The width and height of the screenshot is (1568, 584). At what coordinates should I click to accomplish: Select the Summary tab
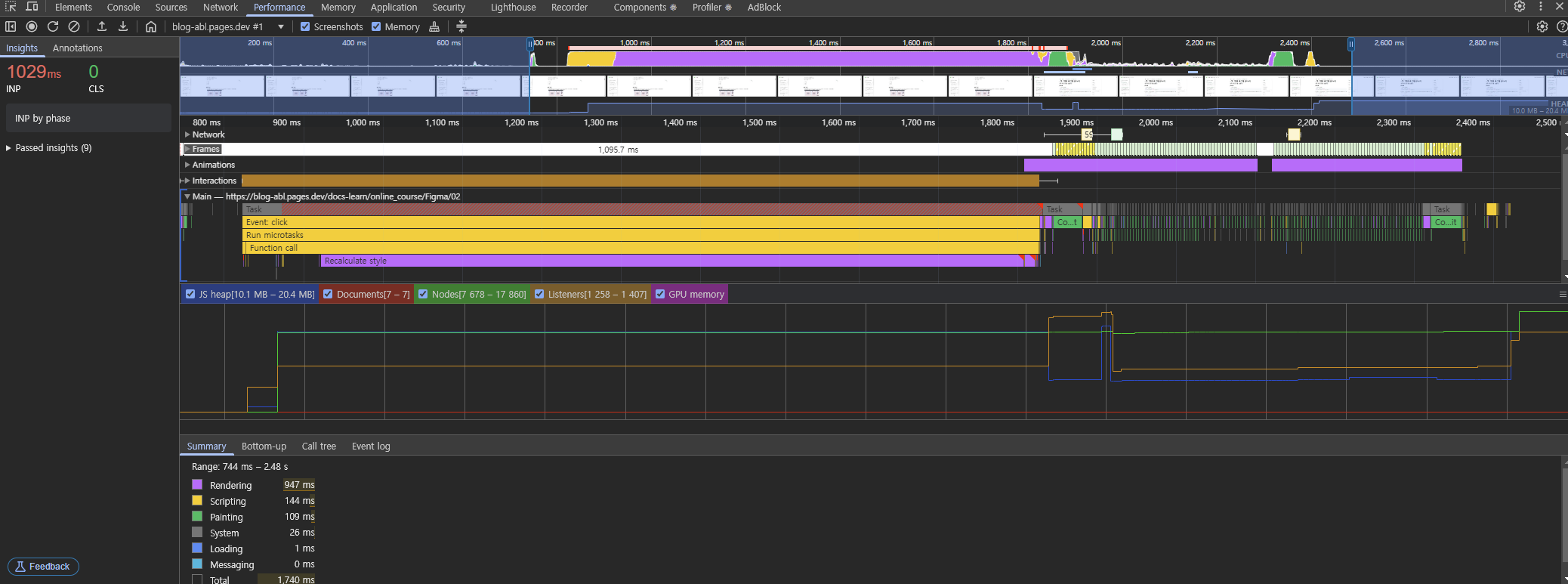pyautogui.click(x=206, y=446)
